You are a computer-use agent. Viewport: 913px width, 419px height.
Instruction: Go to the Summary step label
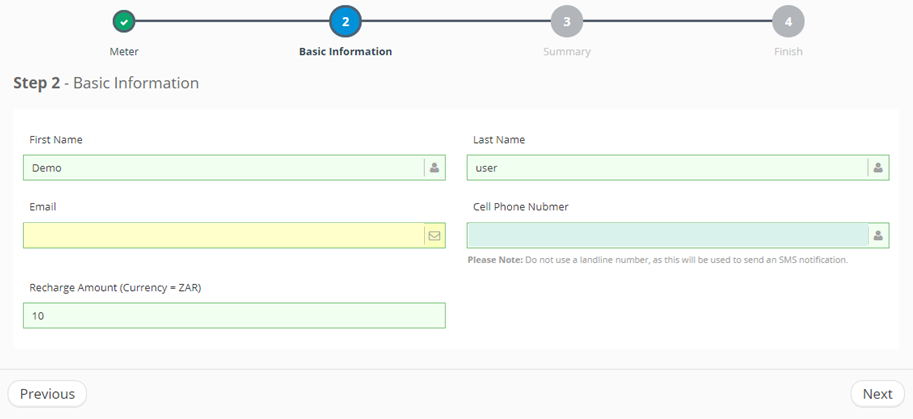point(566,51)
